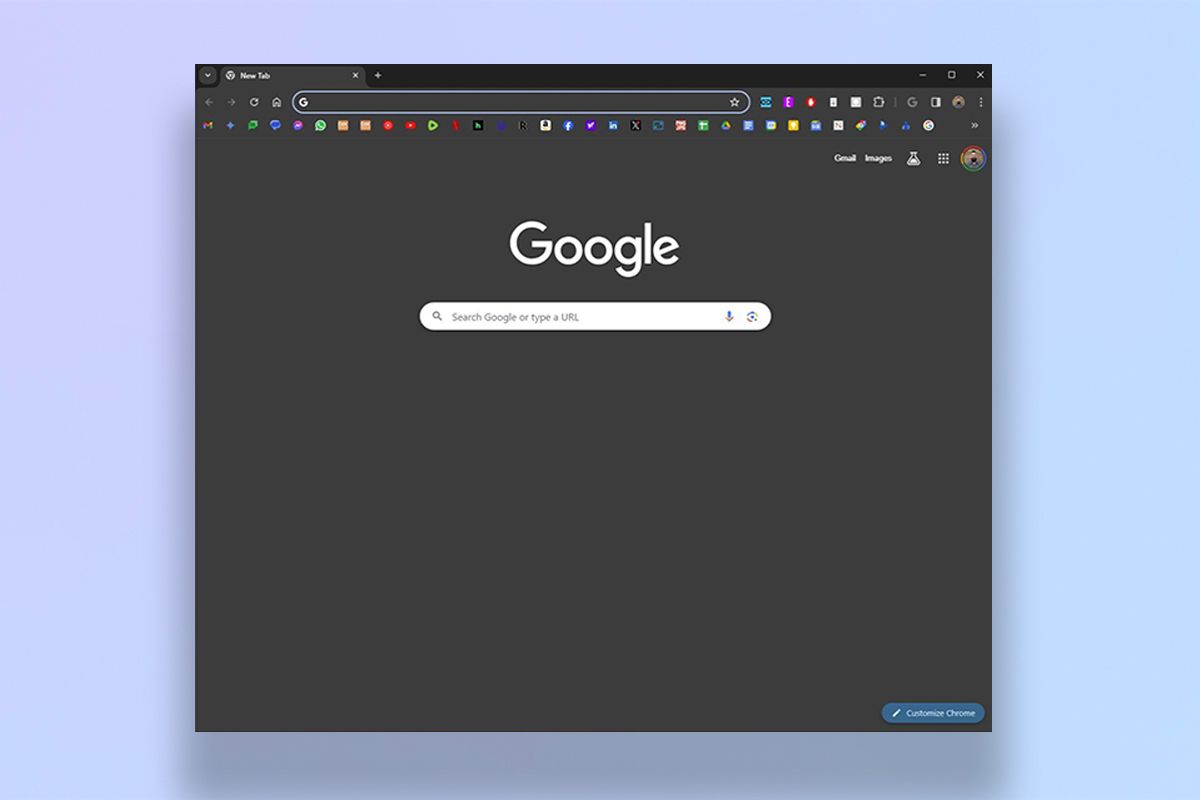This screenshot has height=800, width=1200.
Task: Open the Google apps grid
Action: (x=942, y=158)
